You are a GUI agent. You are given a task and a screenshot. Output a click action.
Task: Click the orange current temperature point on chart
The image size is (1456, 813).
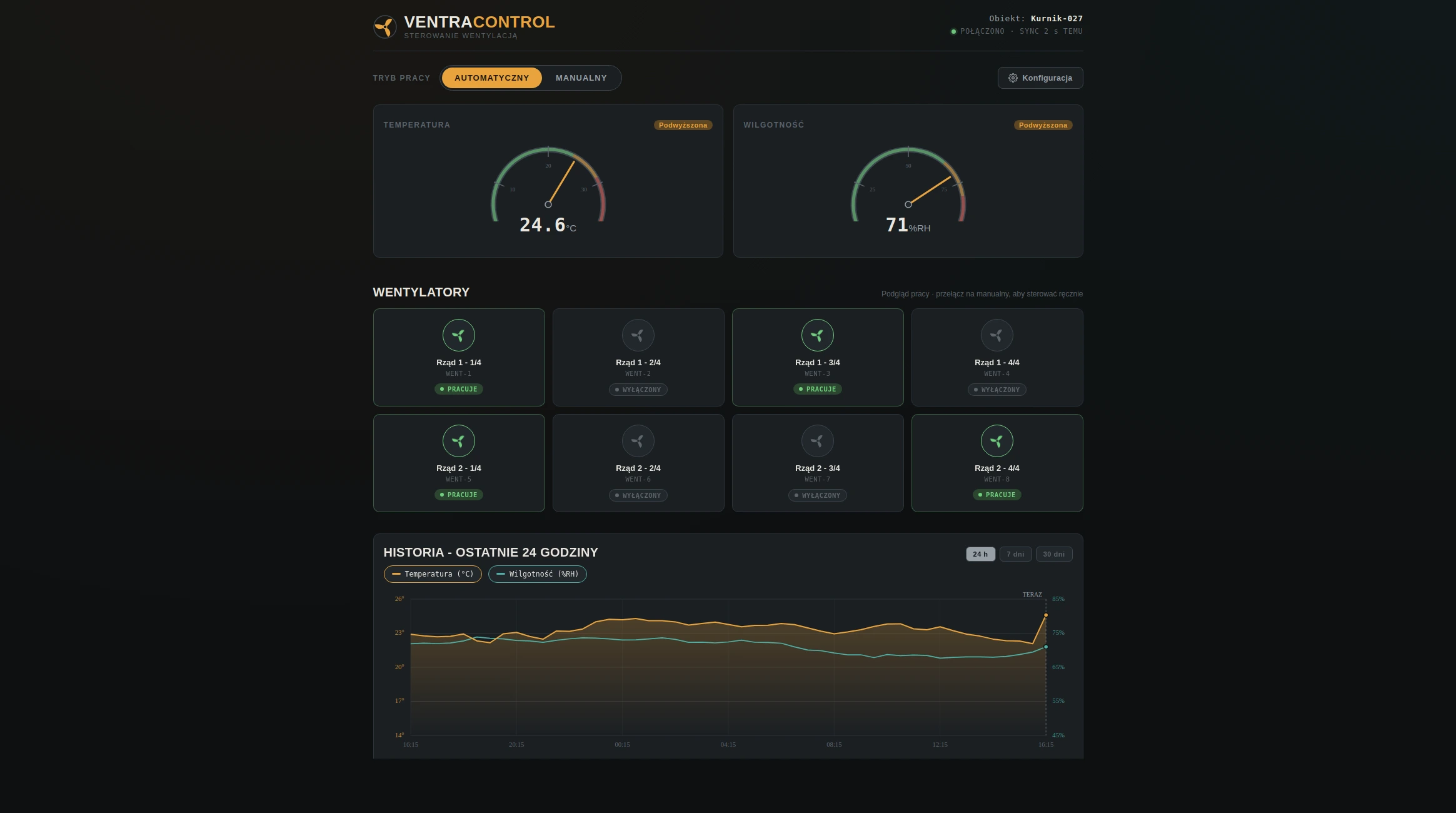pos(1045,615)
